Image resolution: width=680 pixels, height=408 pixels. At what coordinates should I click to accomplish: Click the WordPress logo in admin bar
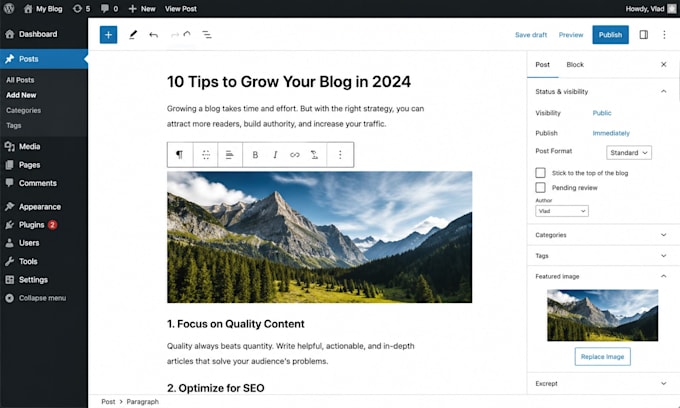[9, 8]
